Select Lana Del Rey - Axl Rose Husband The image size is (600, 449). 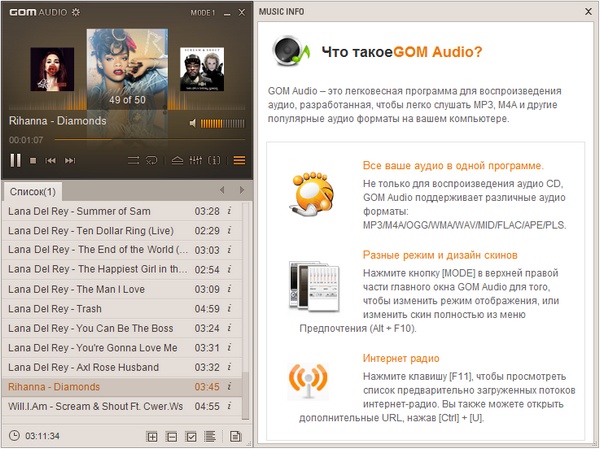122,367
